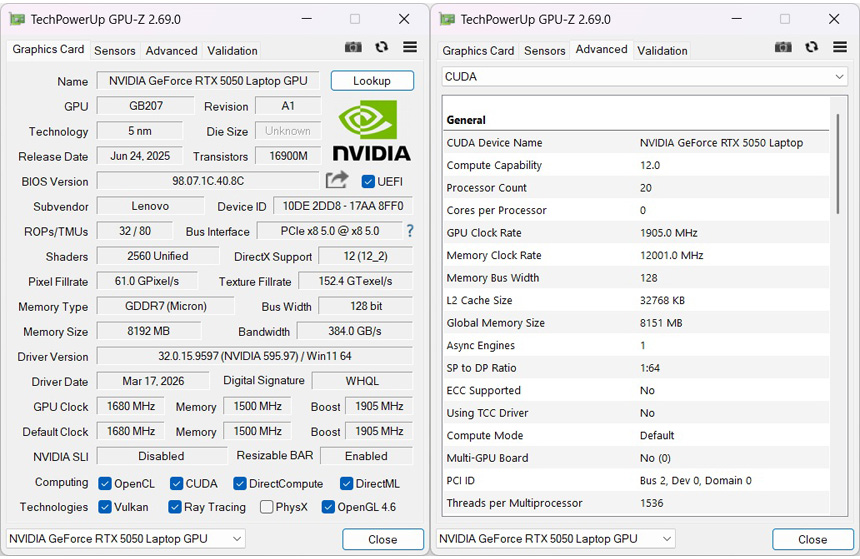This screenshot has width=860, height=559.
Task: Toggle the Ray Tracing checkbox
Action: 175,507
